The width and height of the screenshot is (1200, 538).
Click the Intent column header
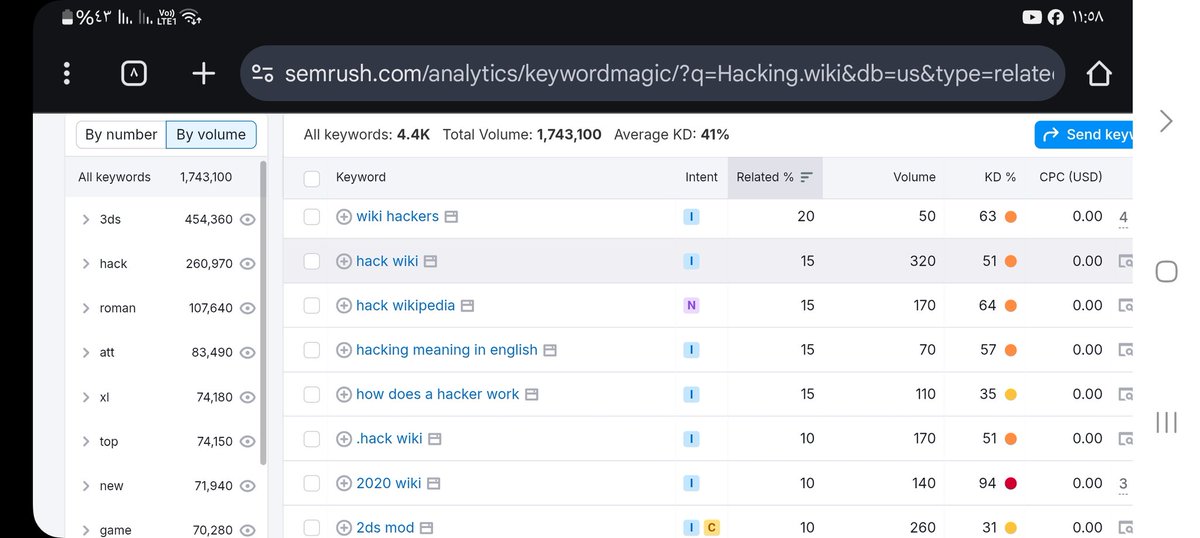pos(701,177)
